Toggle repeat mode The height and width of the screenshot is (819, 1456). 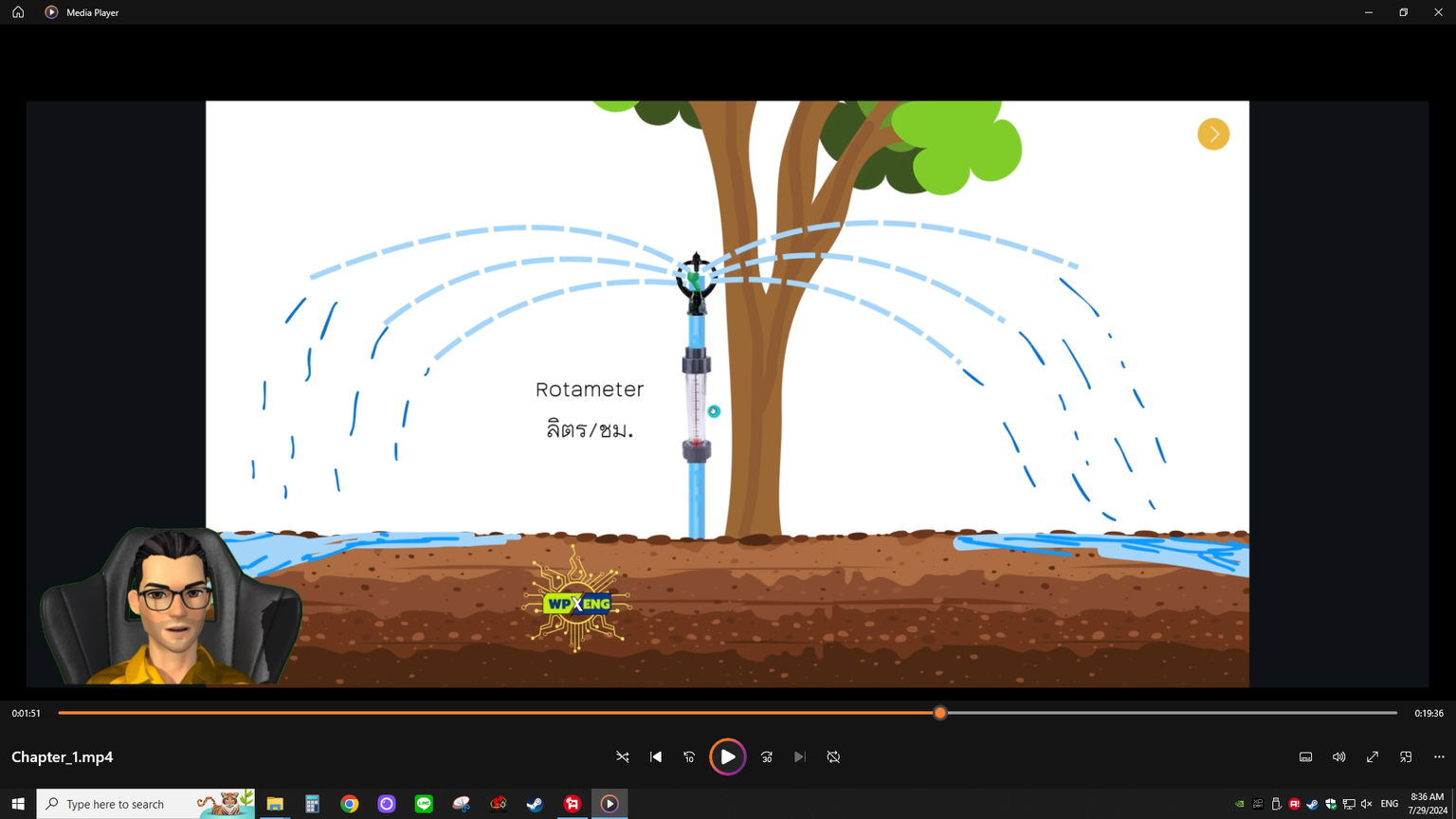(833, 757)
